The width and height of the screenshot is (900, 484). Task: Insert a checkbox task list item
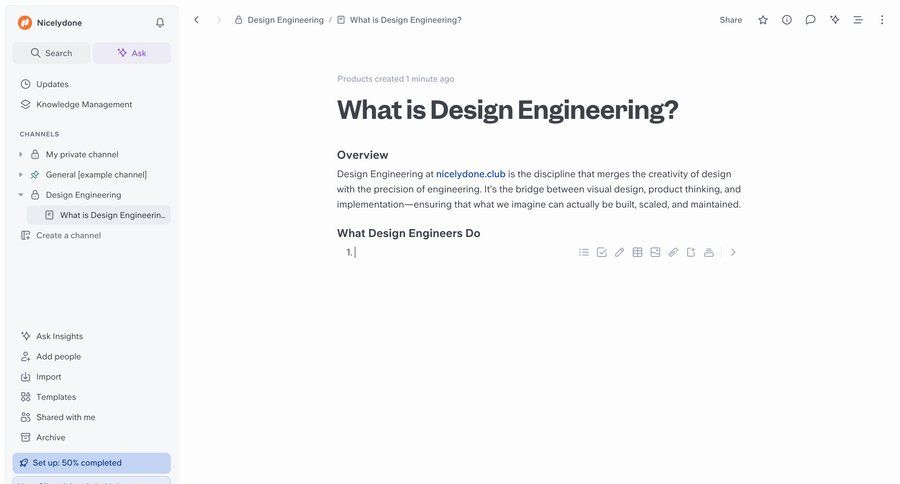tap(602, 252)
